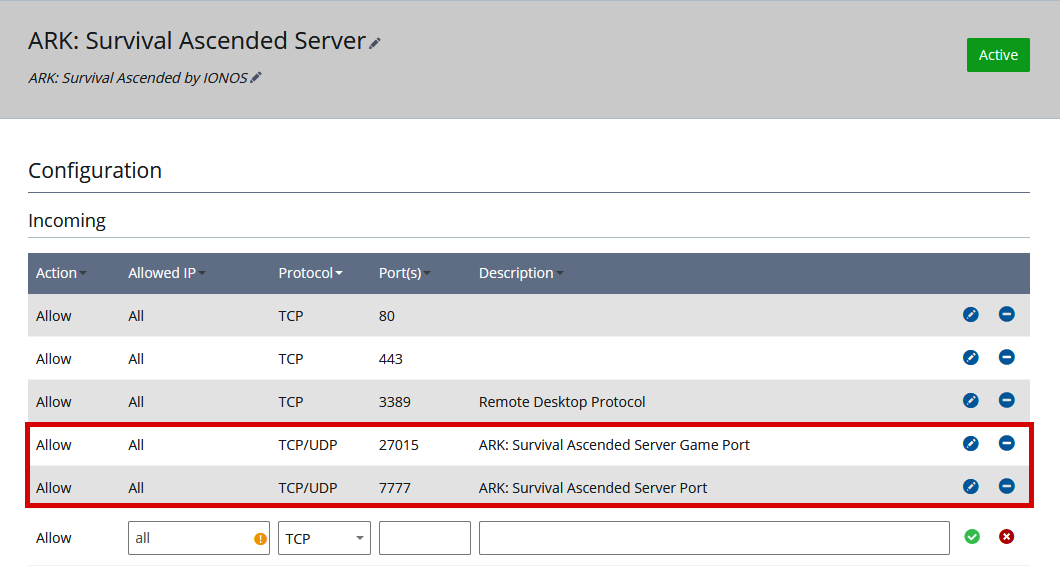Click the green Active status button
The height and width of the screenshot is (566, 1060).
997,55
